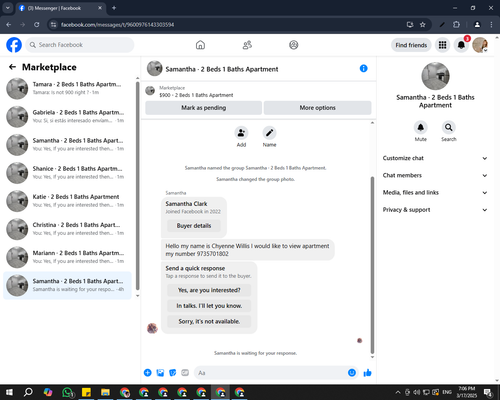This screenshot has height=400, width=500.
Task: Send a thumbs up like
Action: pyautogui.click(x=367, y=373)
